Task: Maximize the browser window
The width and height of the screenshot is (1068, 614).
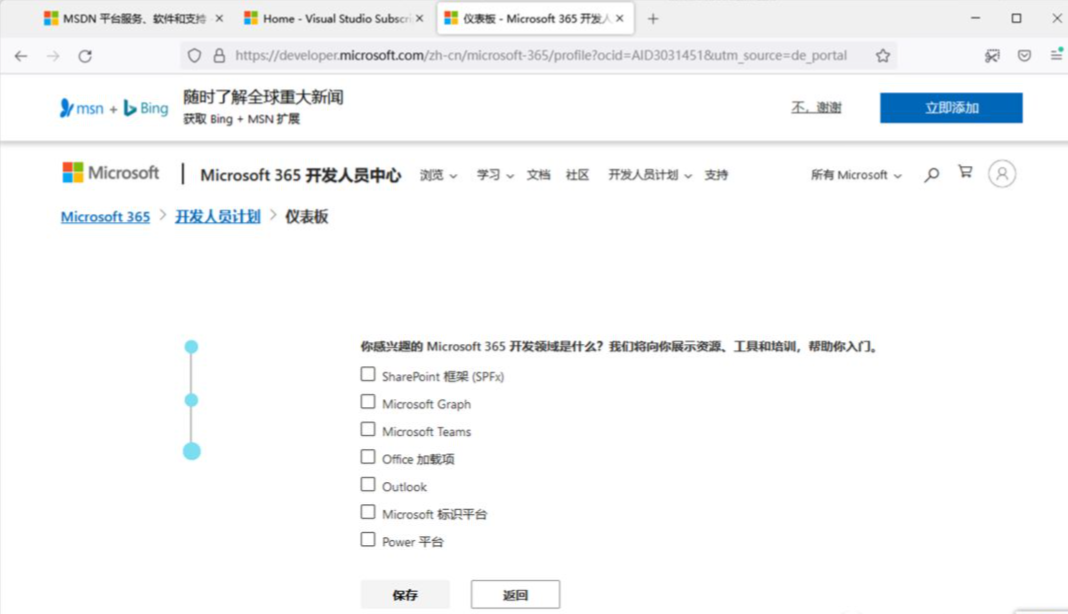Action: 1016,18
